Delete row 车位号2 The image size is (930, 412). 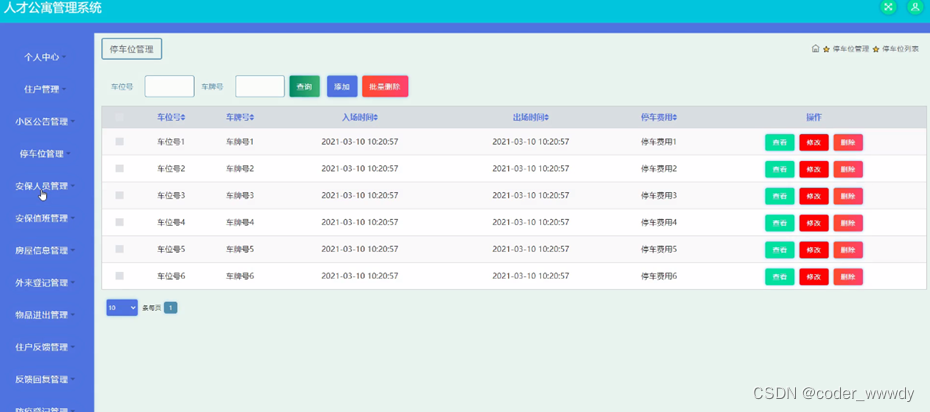(848, 169)
